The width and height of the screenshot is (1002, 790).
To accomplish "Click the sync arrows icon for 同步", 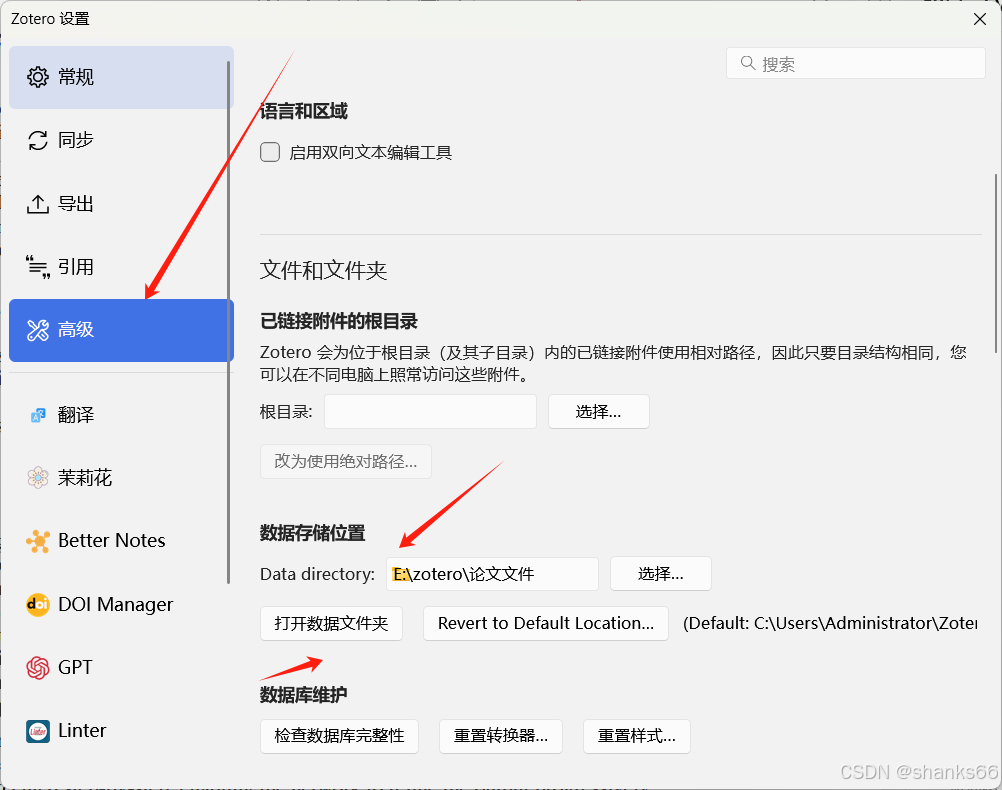I will [x=38, y=140].
